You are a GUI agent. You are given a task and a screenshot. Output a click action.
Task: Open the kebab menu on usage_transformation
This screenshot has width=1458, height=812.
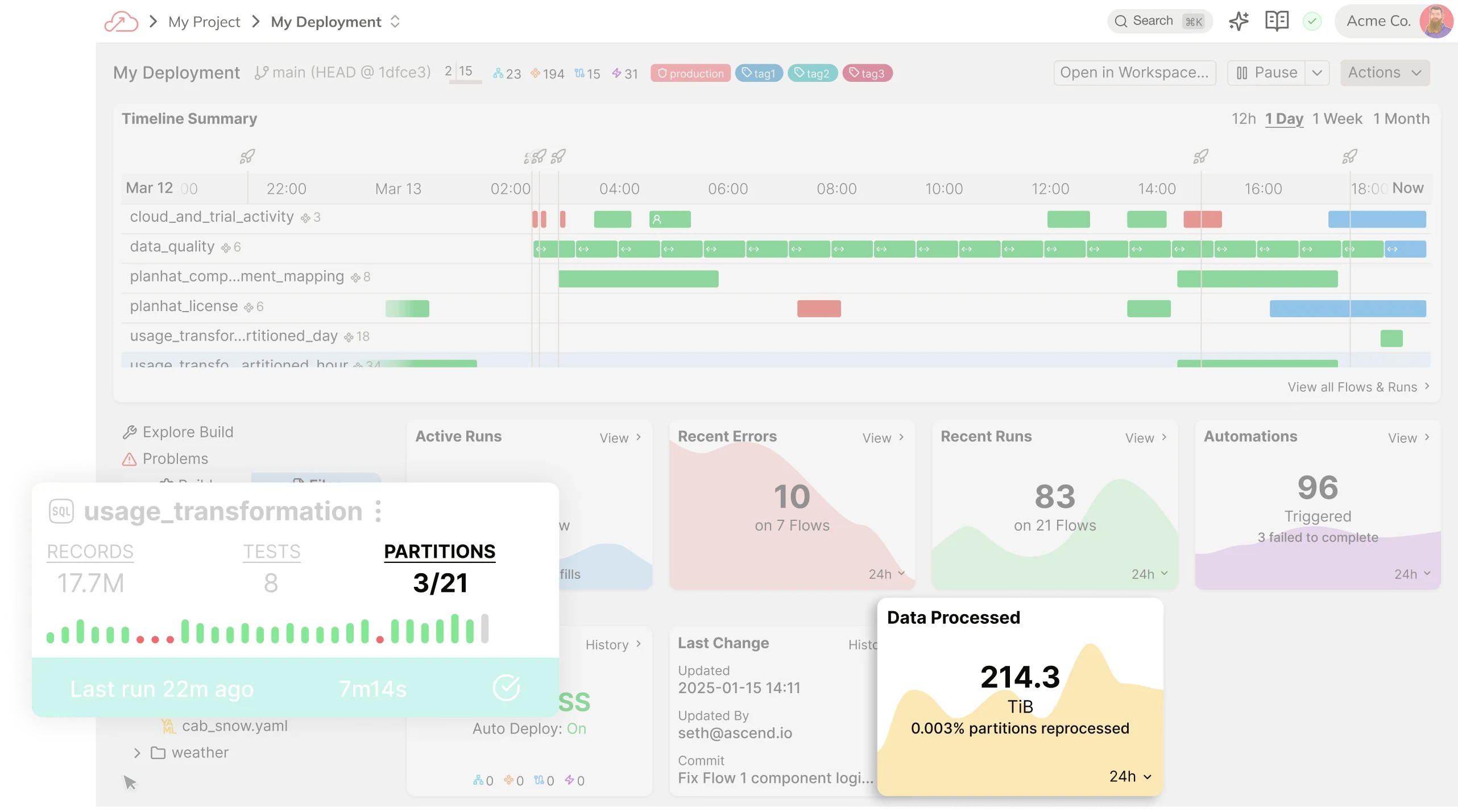379,511
